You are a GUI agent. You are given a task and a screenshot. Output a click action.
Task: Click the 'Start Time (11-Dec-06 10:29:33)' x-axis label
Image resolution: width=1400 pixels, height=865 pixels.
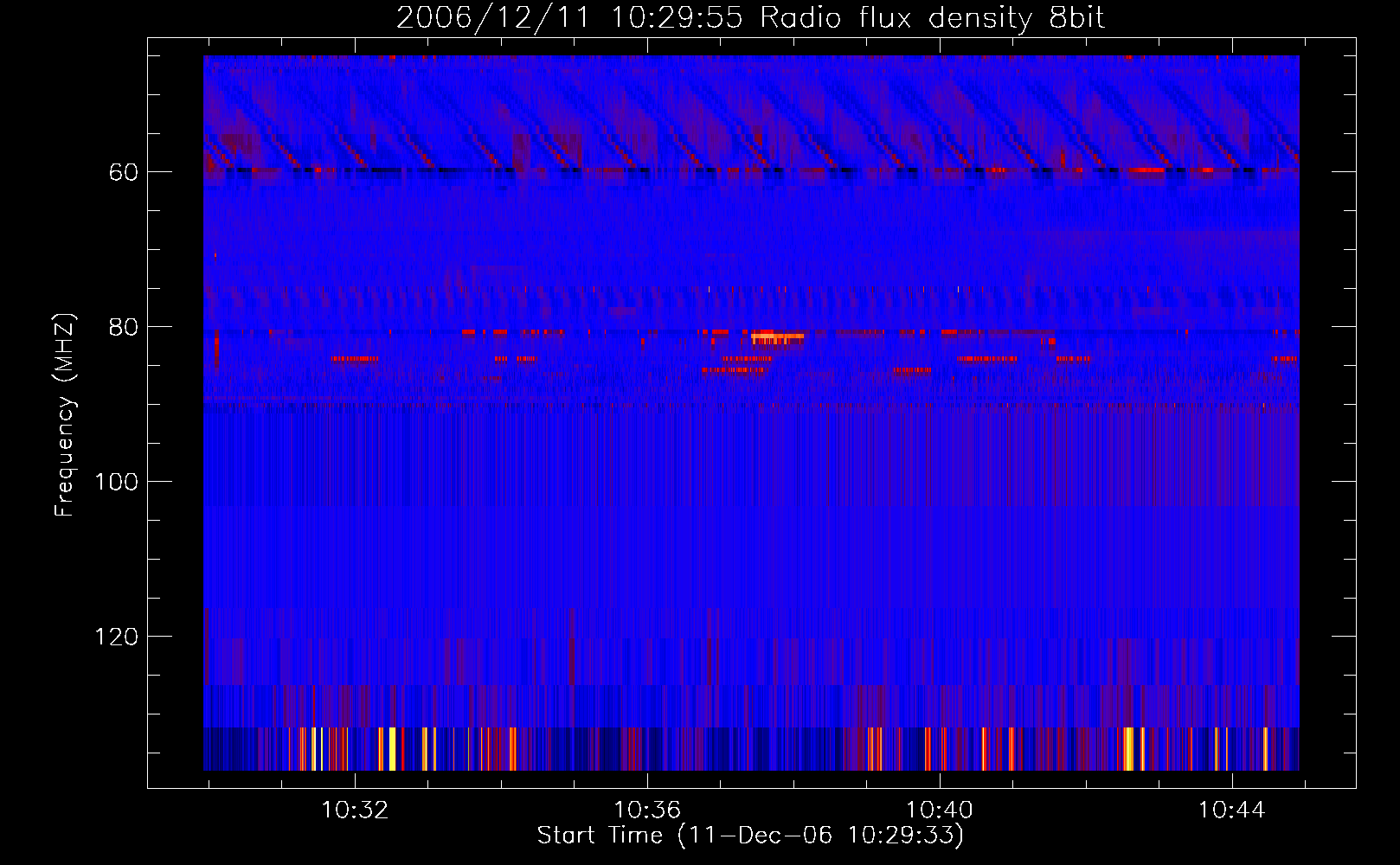pyautogui.click(x=750, y=836)
